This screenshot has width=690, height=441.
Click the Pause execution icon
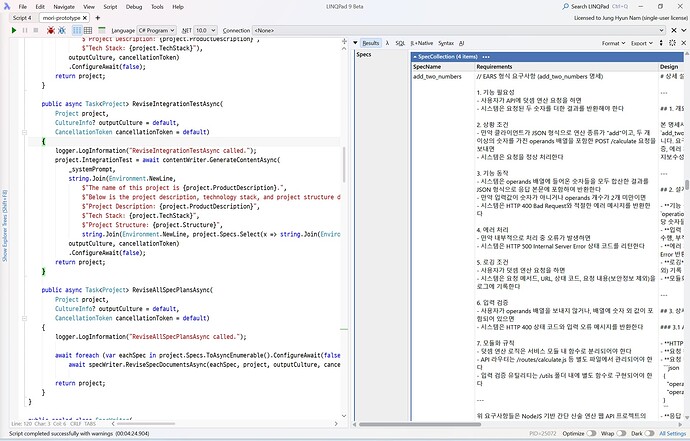coord(25,30)
